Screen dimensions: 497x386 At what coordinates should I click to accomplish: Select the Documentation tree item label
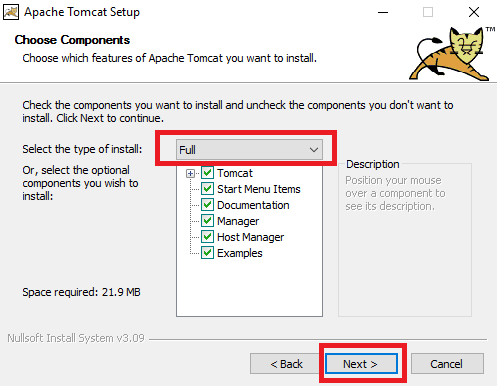pyautogui.click(x=253, y=205)
